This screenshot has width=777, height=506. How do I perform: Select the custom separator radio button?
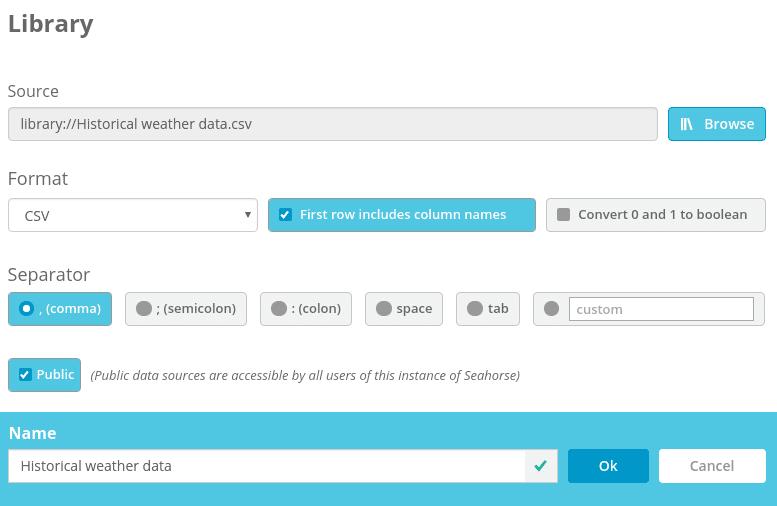click(x=552, y=309)
